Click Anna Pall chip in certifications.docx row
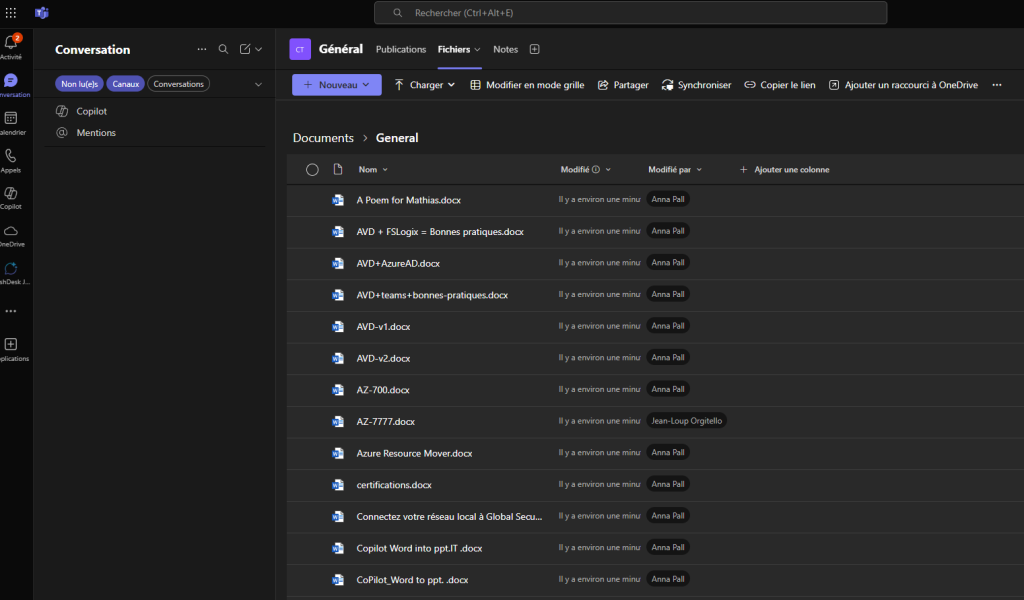The width and height of the screenshot is (1024, 600). click(667, 484)
